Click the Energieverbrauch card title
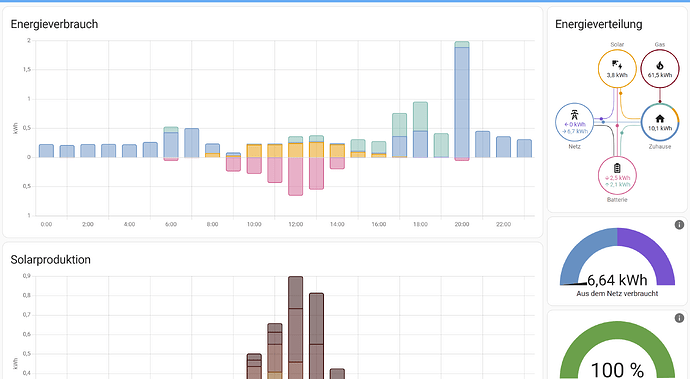Screen dimensions: 690x379 [x=54, y=24]
